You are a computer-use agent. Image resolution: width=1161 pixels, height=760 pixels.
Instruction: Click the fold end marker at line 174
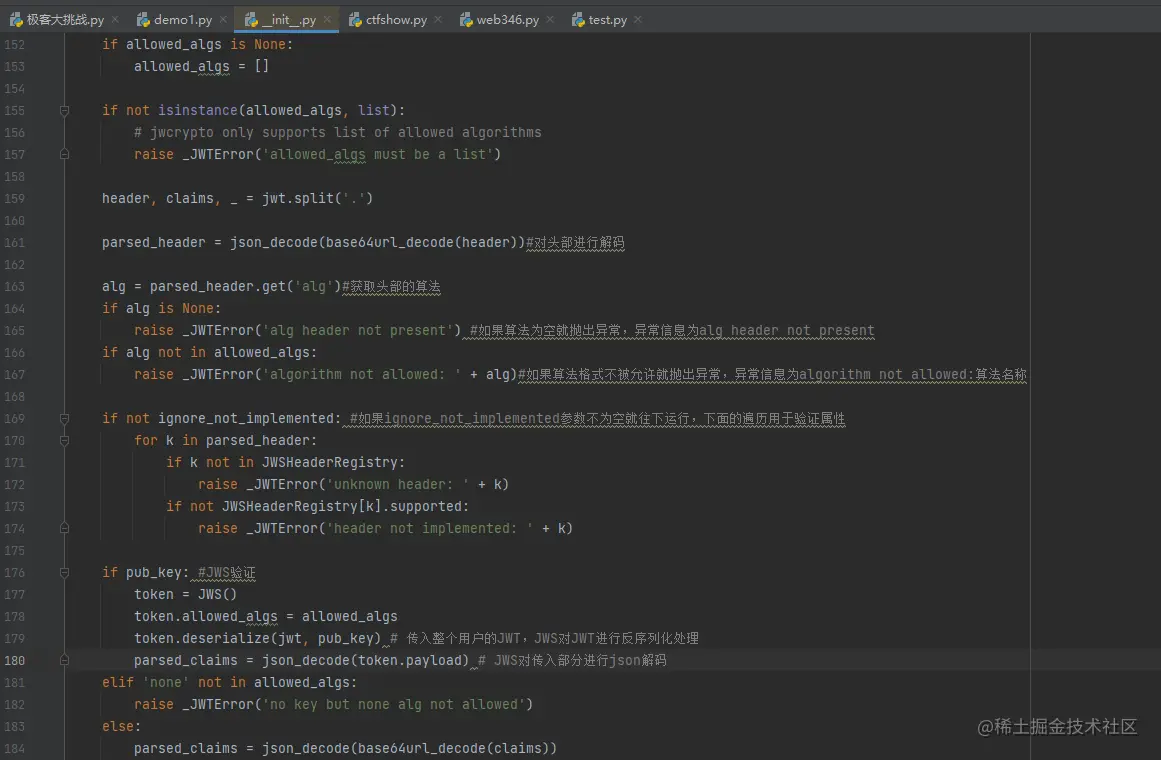coord(64,528)
